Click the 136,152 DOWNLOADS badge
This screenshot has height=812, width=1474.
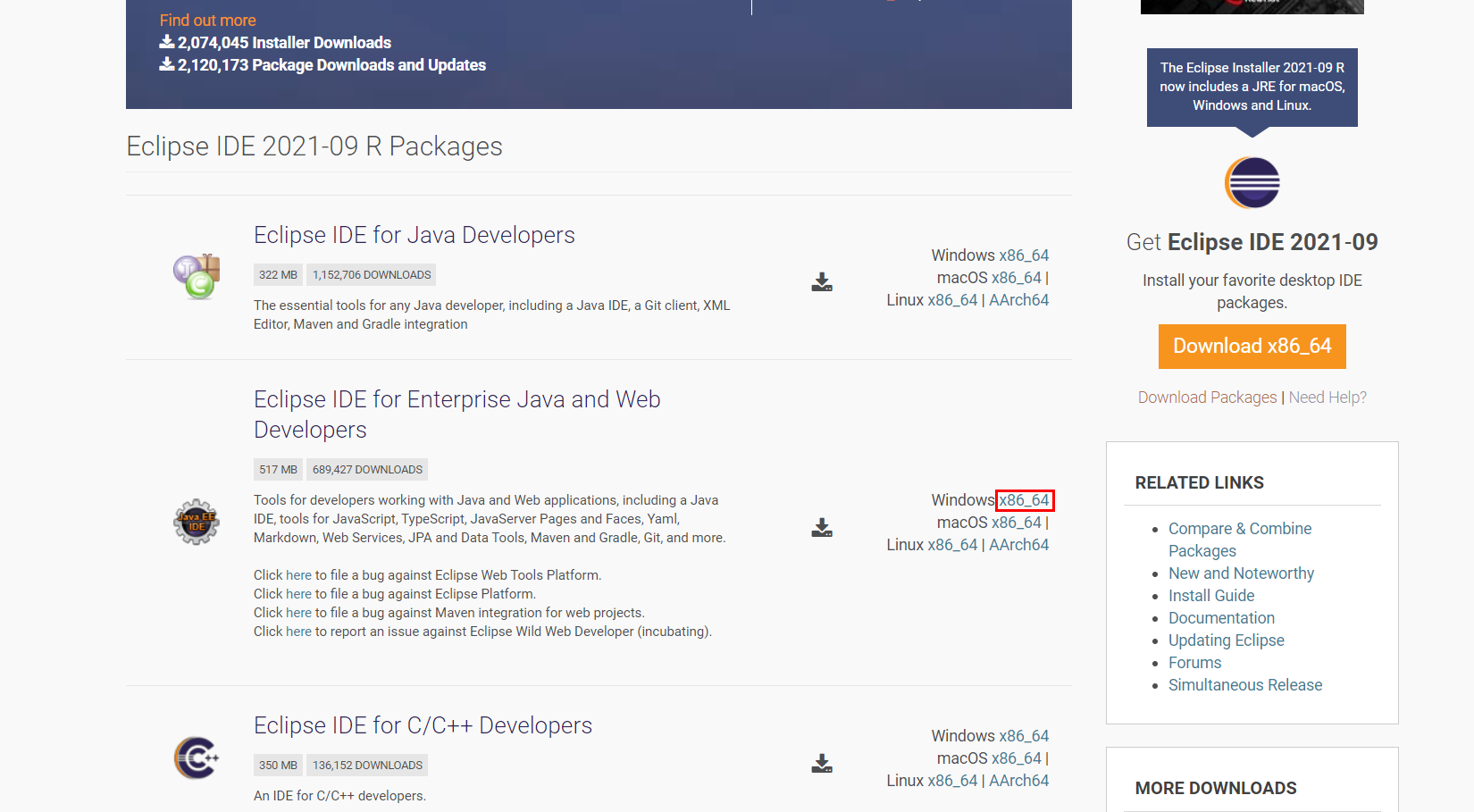coord(367,766)
